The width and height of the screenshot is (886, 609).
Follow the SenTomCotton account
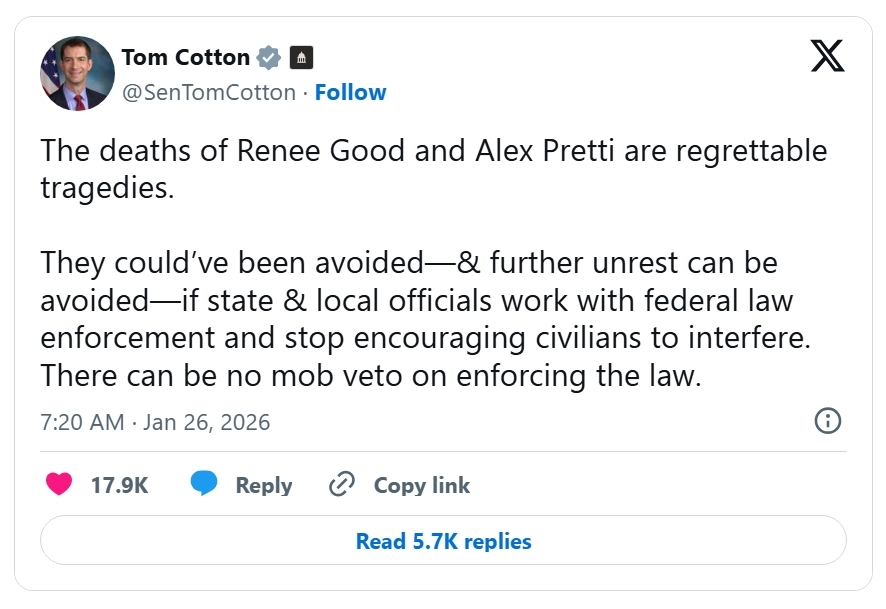(350, 93)
